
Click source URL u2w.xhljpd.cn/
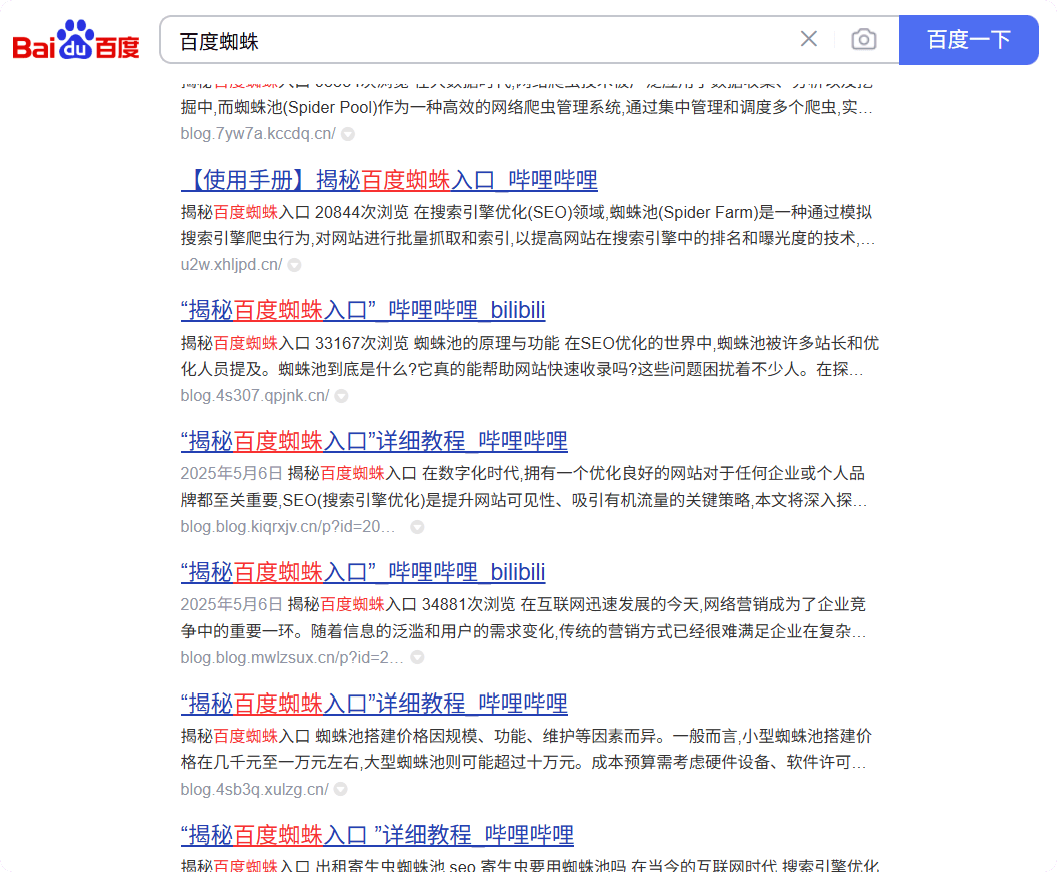(231, 264)
